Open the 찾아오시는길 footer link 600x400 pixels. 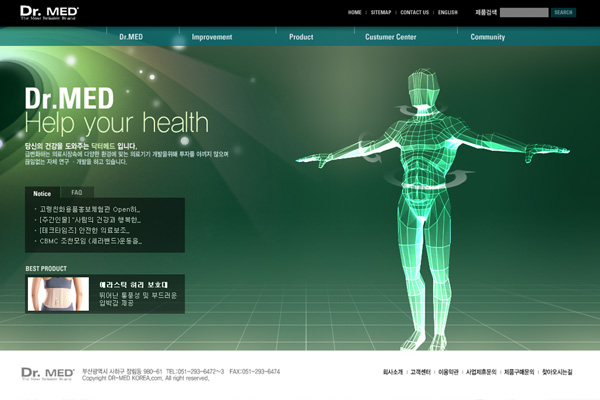557,372
